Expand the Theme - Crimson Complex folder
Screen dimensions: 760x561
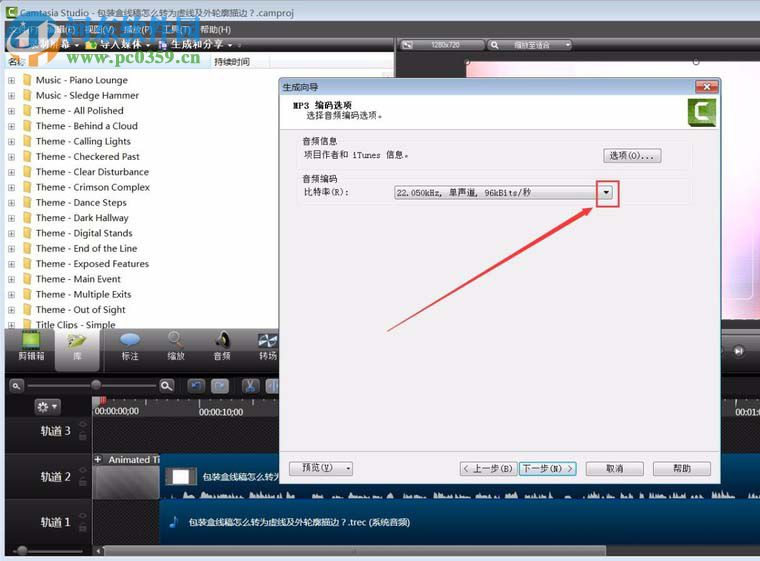pyautogui.click(x=11, y=187)
